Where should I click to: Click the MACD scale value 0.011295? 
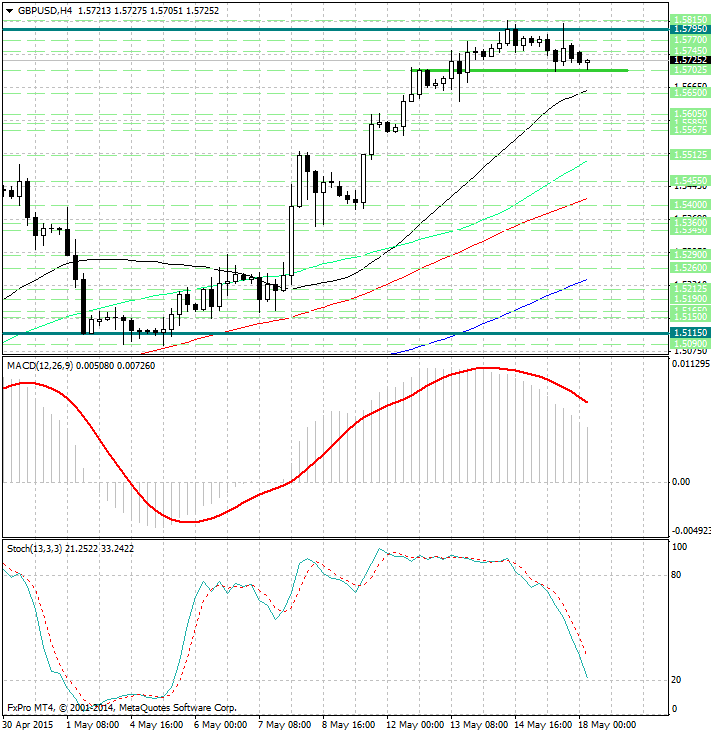(691, 364)
